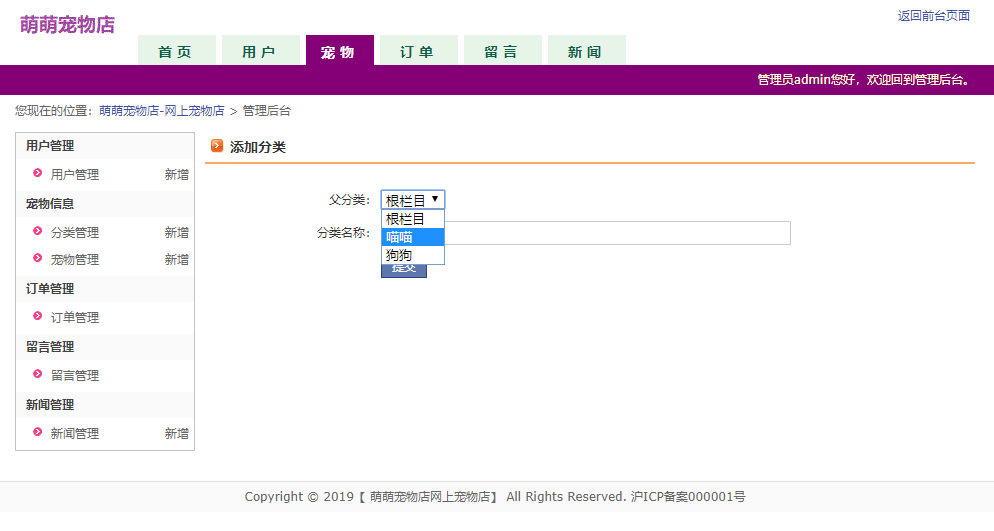Click the bullet icon next to 用户管理 link
The height and width of the screenshot is (531, 994).
click(x=38, y=173)
